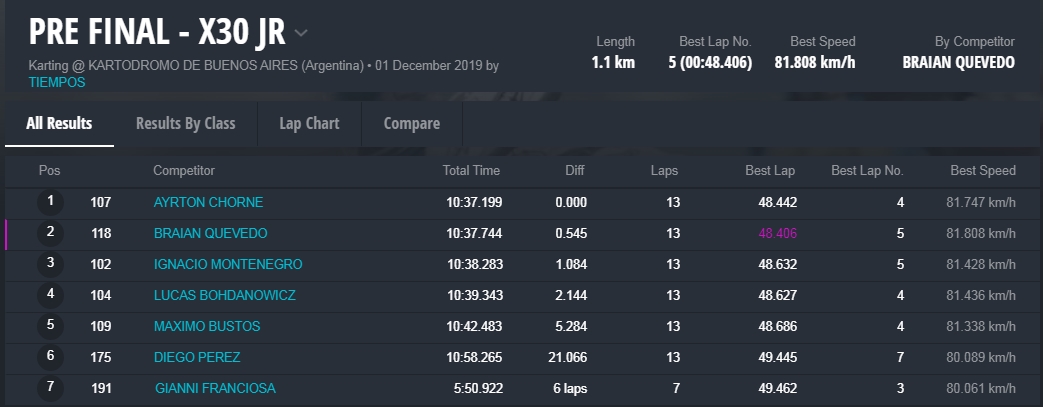Click the position 7 badge icon
Image resolution: width=1043 pixels, height=407 pixels.
(50, 388)
